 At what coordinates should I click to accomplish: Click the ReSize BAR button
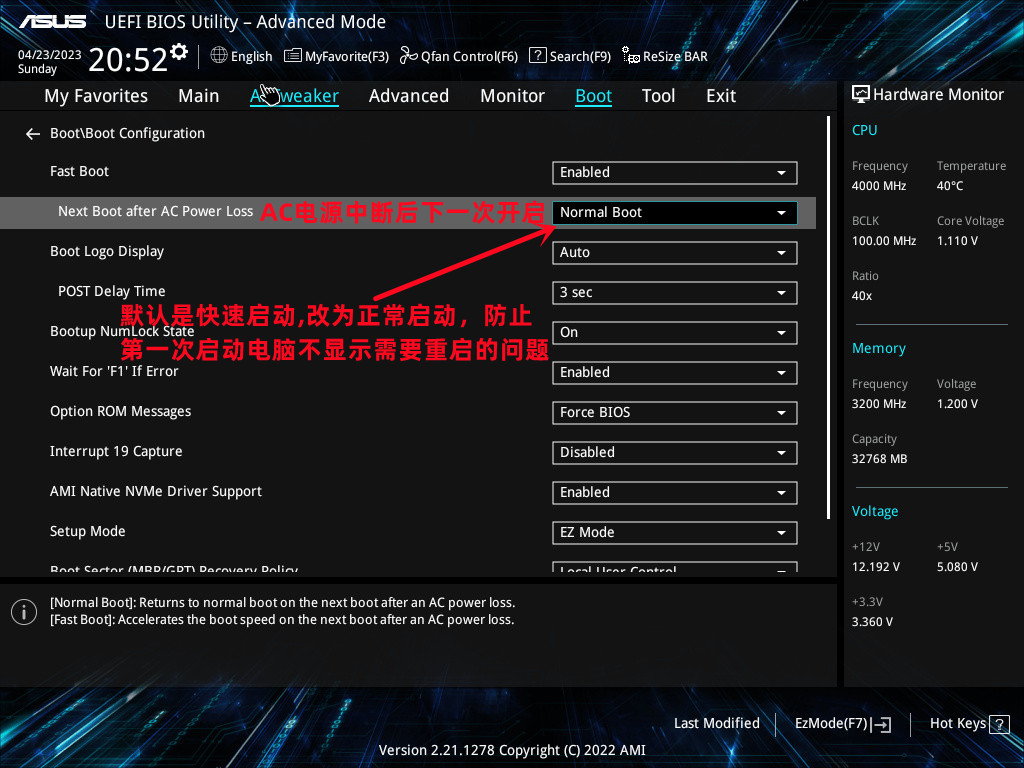(665, 56)
